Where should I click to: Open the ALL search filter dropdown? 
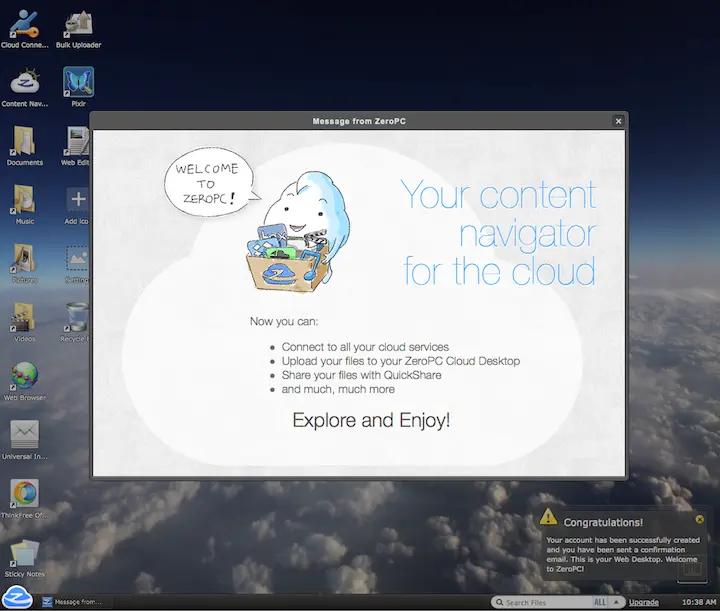[x=600, y=602]
